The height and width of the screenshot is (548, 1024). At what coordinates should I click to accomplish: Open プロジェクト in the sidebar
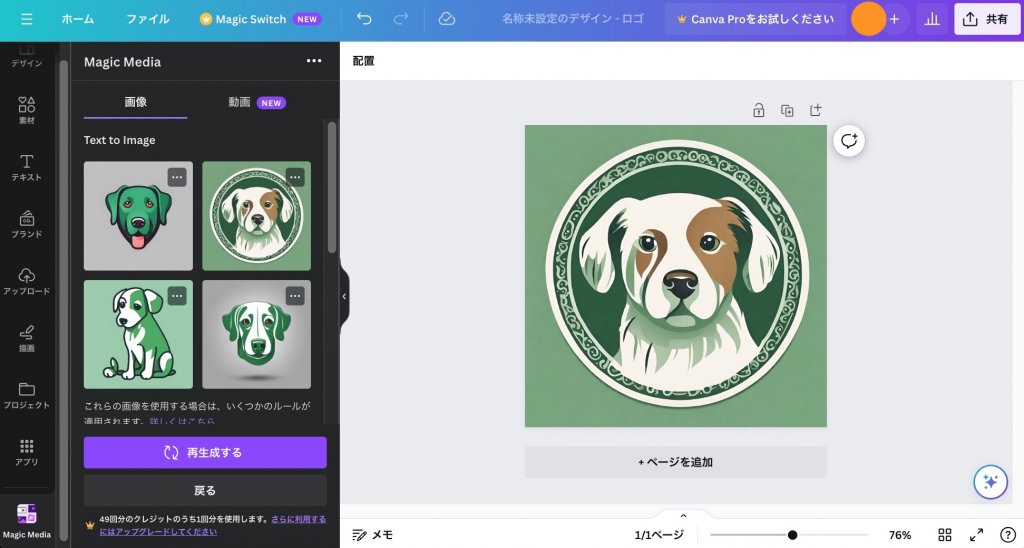(27, 395)
